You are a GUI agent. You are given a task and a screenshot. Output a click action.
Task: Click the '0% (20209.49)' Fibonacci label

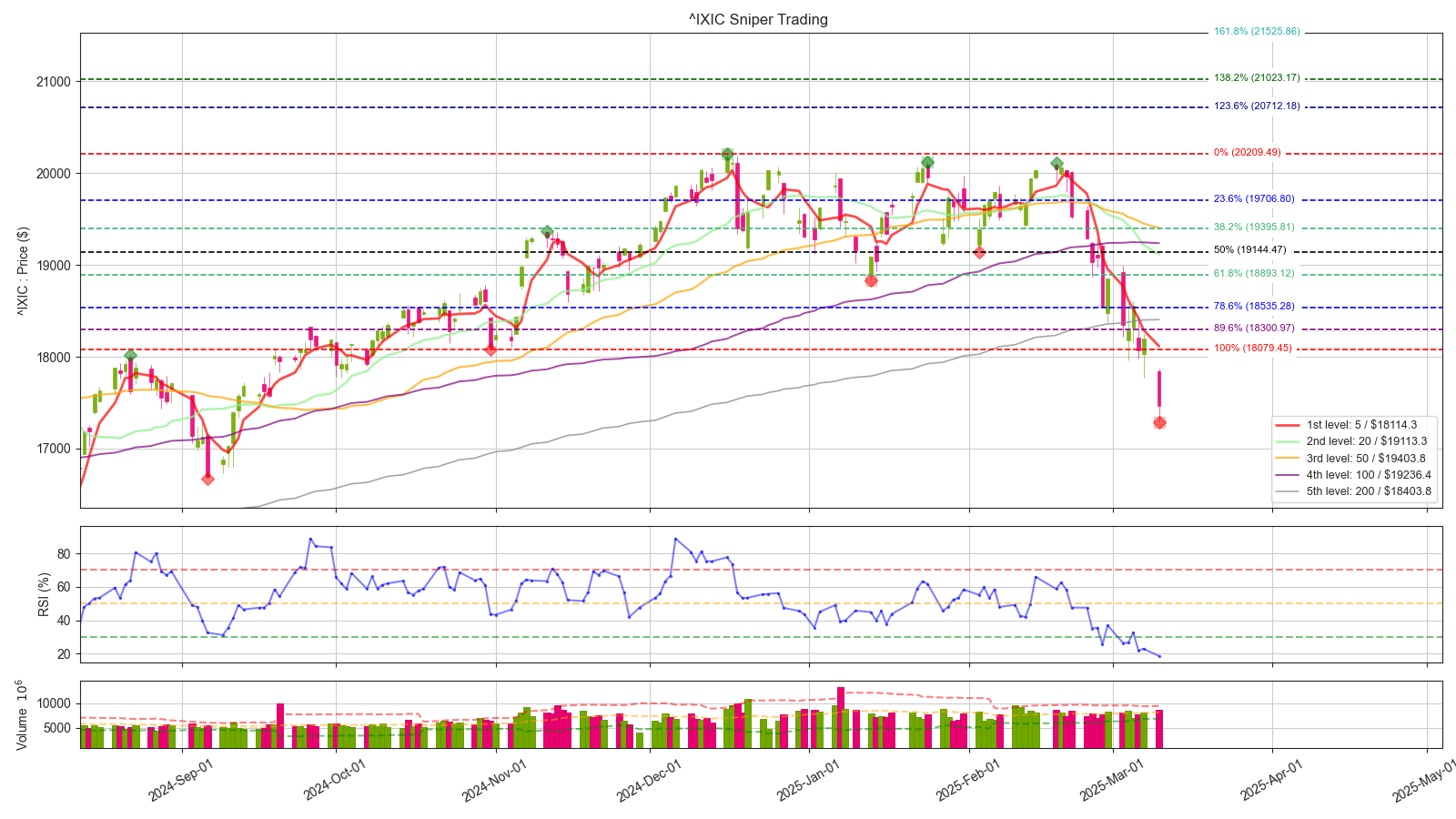click(x=1247, y=153)
